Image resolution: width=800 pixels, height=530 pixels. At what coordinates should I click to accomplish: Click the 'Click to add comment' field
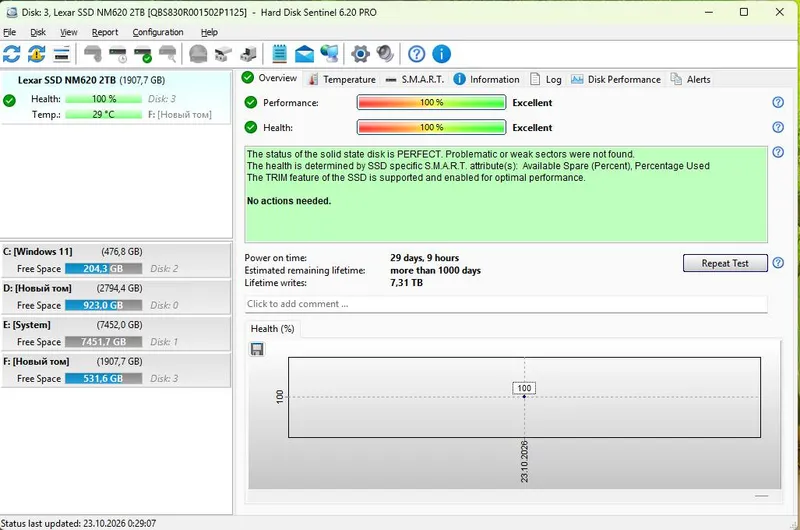(506, 304)
